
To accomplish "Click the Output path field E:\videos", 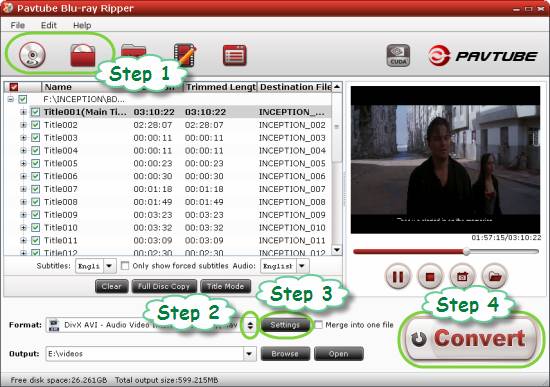I will [x=145, y=354].
